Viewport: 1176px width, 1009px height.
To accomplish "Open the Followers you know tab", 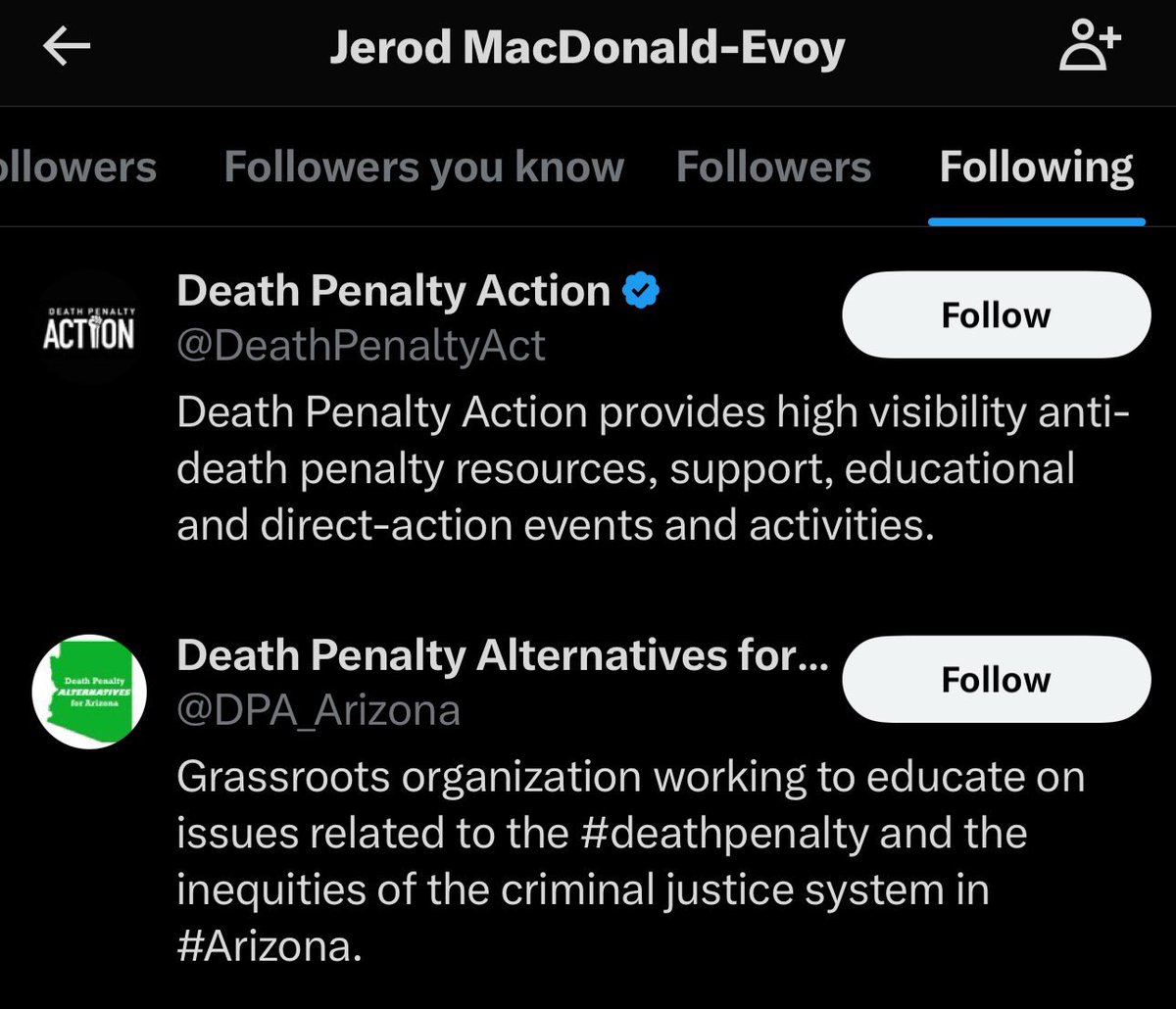I will pos(423,168).
